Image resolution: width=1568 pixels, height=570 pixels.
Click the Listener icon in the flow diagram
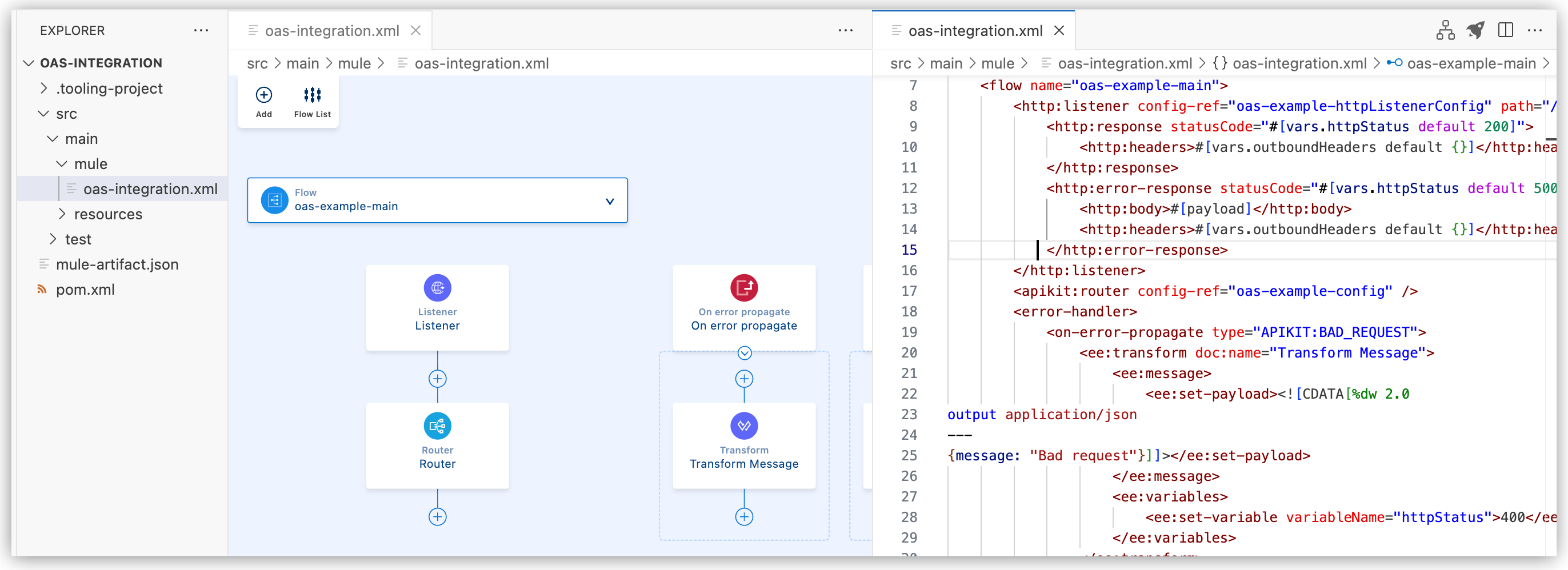(437, 287)
